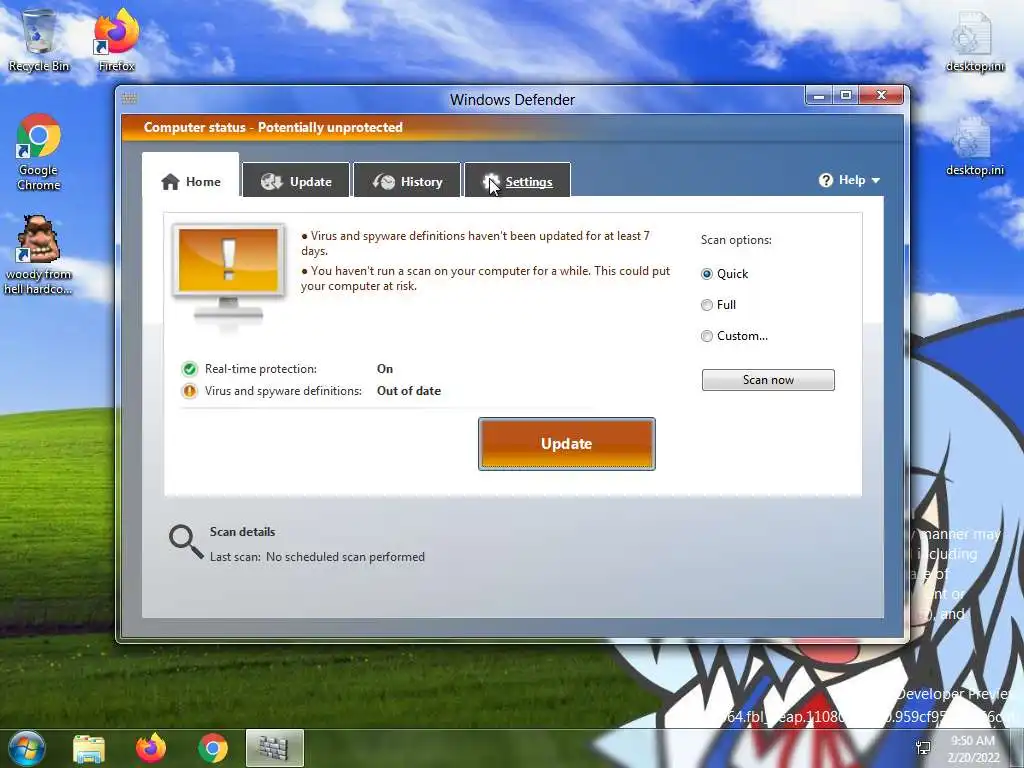Expand the Help dropdown arrow

pyautogui.click(x=876, y=180)
